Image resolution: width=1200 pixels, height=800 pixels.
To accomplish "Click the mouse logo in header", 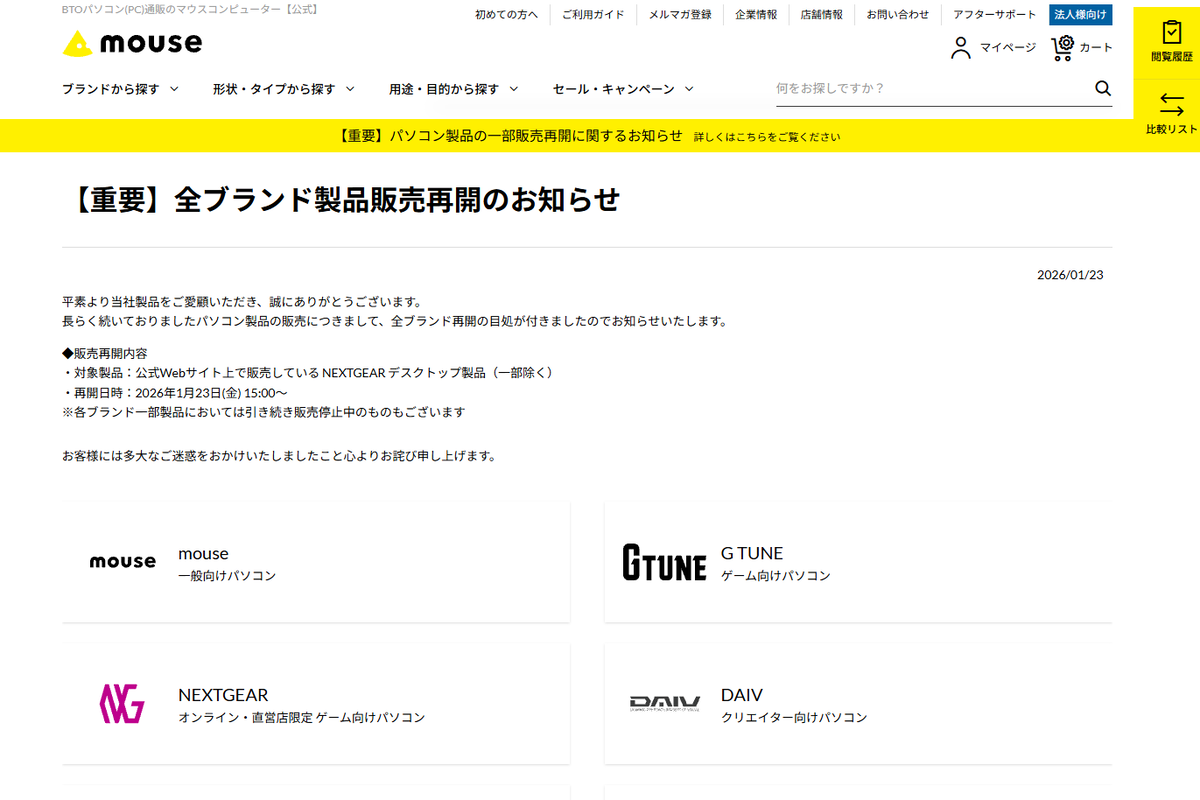I will [132, 43].
